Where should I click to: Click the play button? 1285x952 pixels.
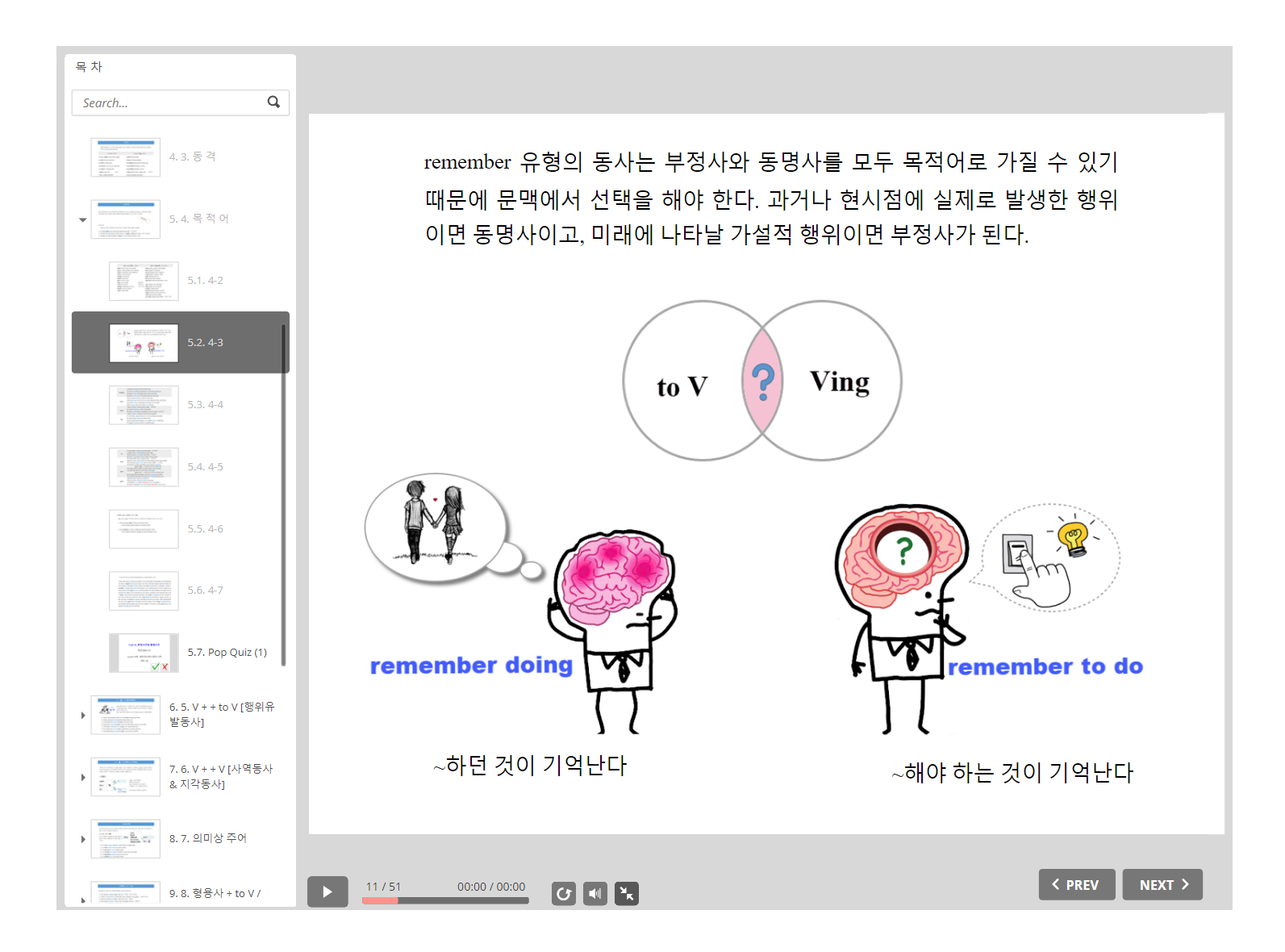click(328, 891)
